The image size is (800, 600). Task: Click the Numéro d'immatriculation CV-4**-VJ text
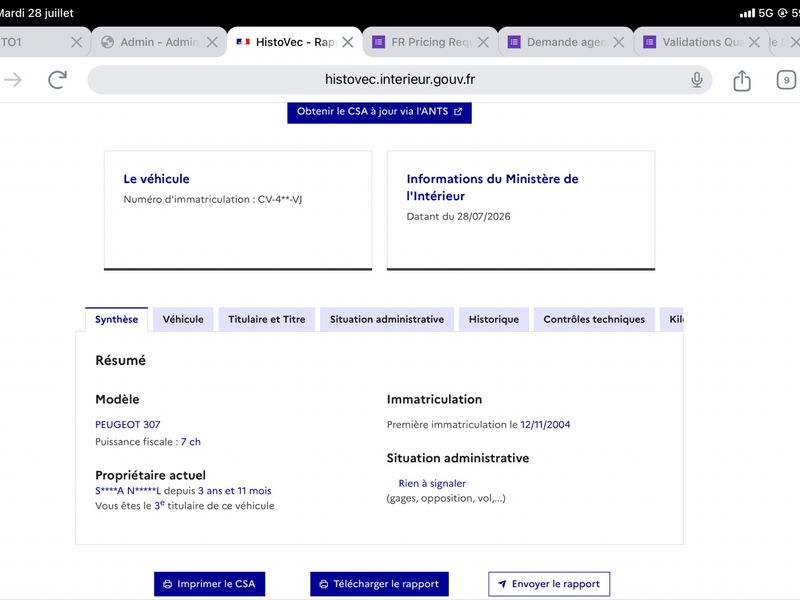(213, 199)
